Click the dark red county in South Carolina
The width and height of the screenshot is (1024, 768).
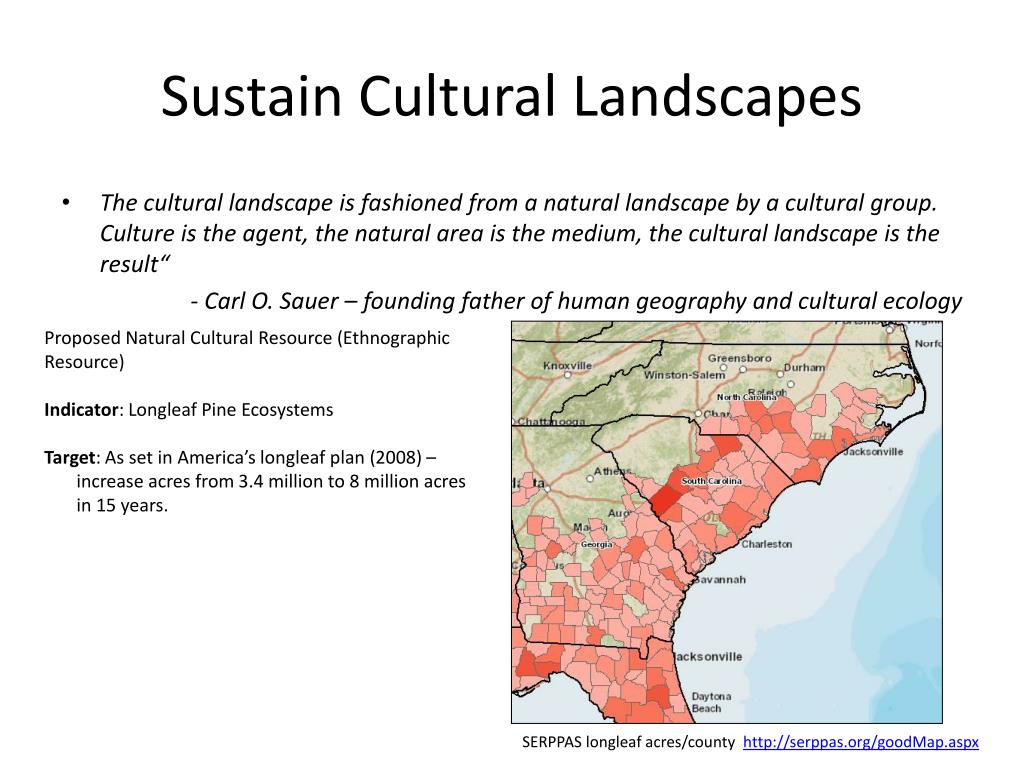pyautogui.click(x=666, y=500)
